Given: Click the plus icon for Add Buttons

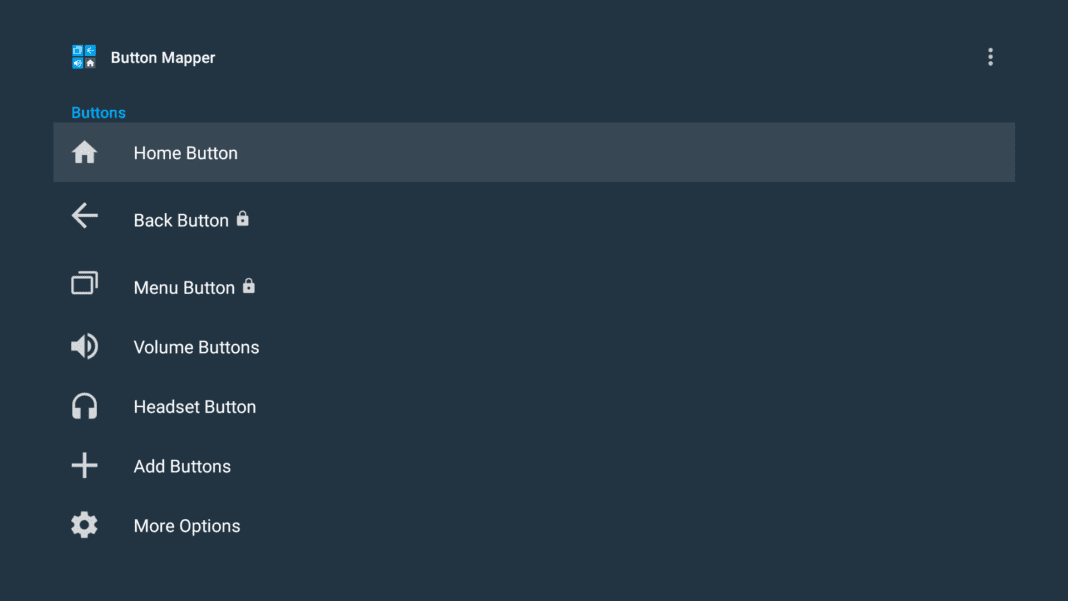Looking at the screenshot, I should 85,465.
